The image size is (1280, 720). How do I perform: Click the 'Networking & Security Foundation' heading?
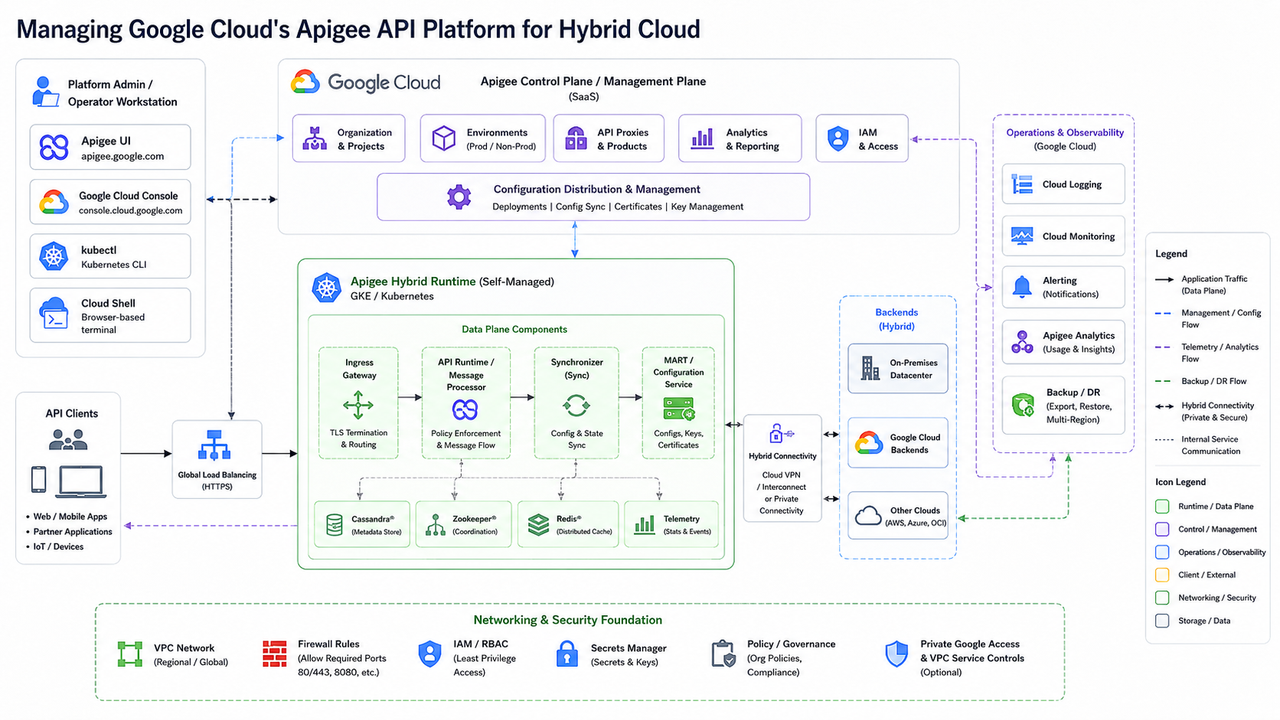(x=568, y=620)
